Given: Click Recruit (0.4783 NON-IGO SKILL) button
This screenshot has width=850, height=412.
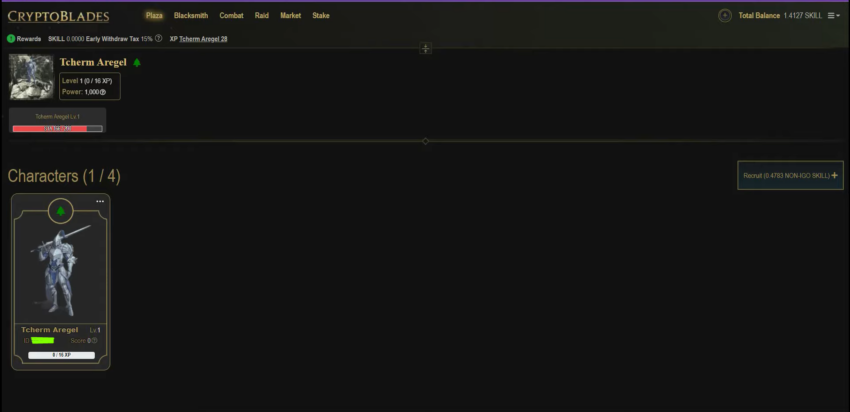Looking at the screenshot, I should pos(790,175).
